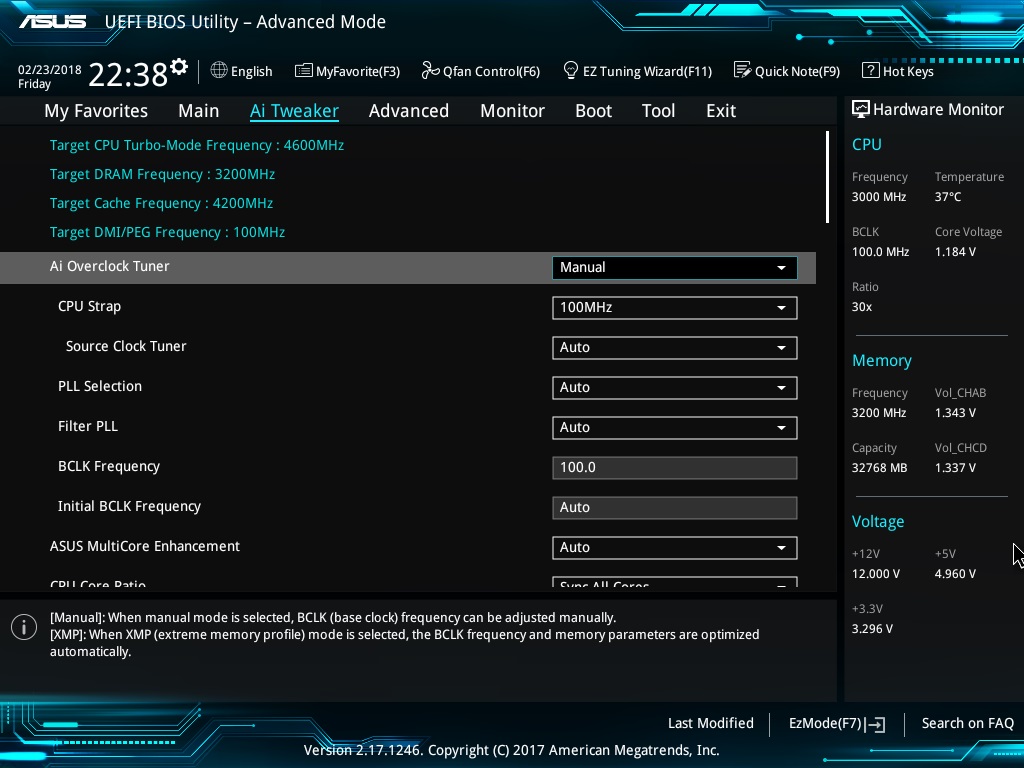The image size is (1024, 768).
Task: Expand the Filter PLL dropdown
Action: [x=675, y=427]
